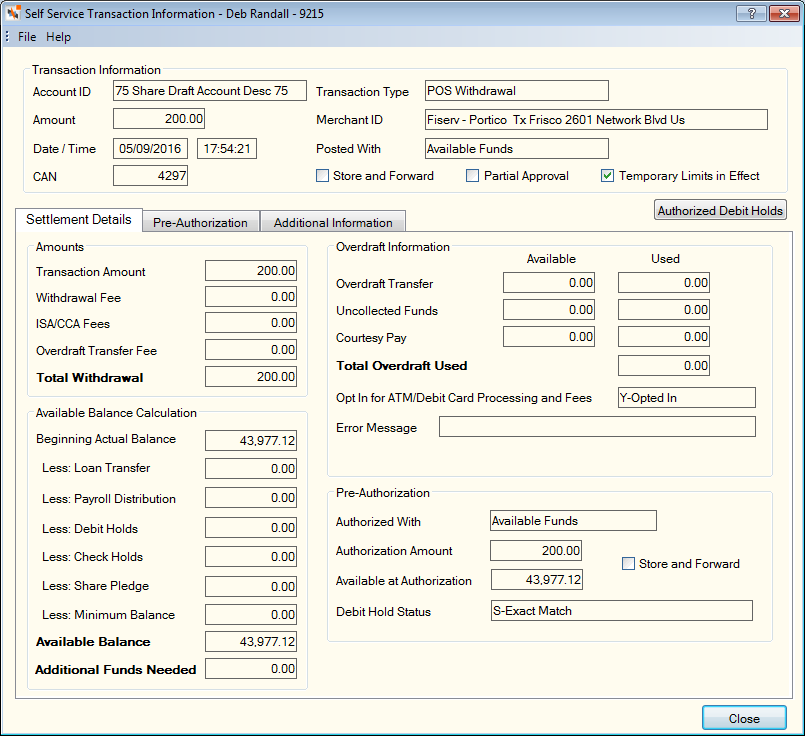Click the Authorization Amount field

point(536,551)
